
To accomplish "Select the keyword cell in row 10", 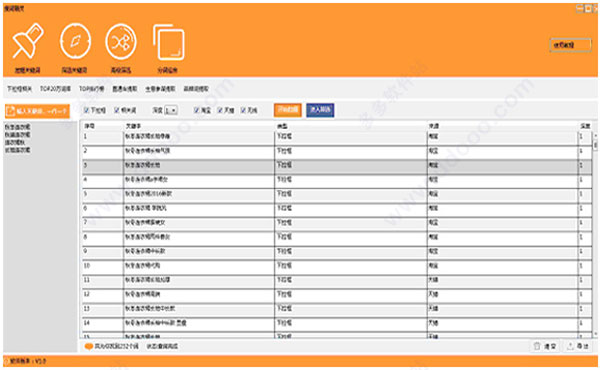I will coord(199,266).
